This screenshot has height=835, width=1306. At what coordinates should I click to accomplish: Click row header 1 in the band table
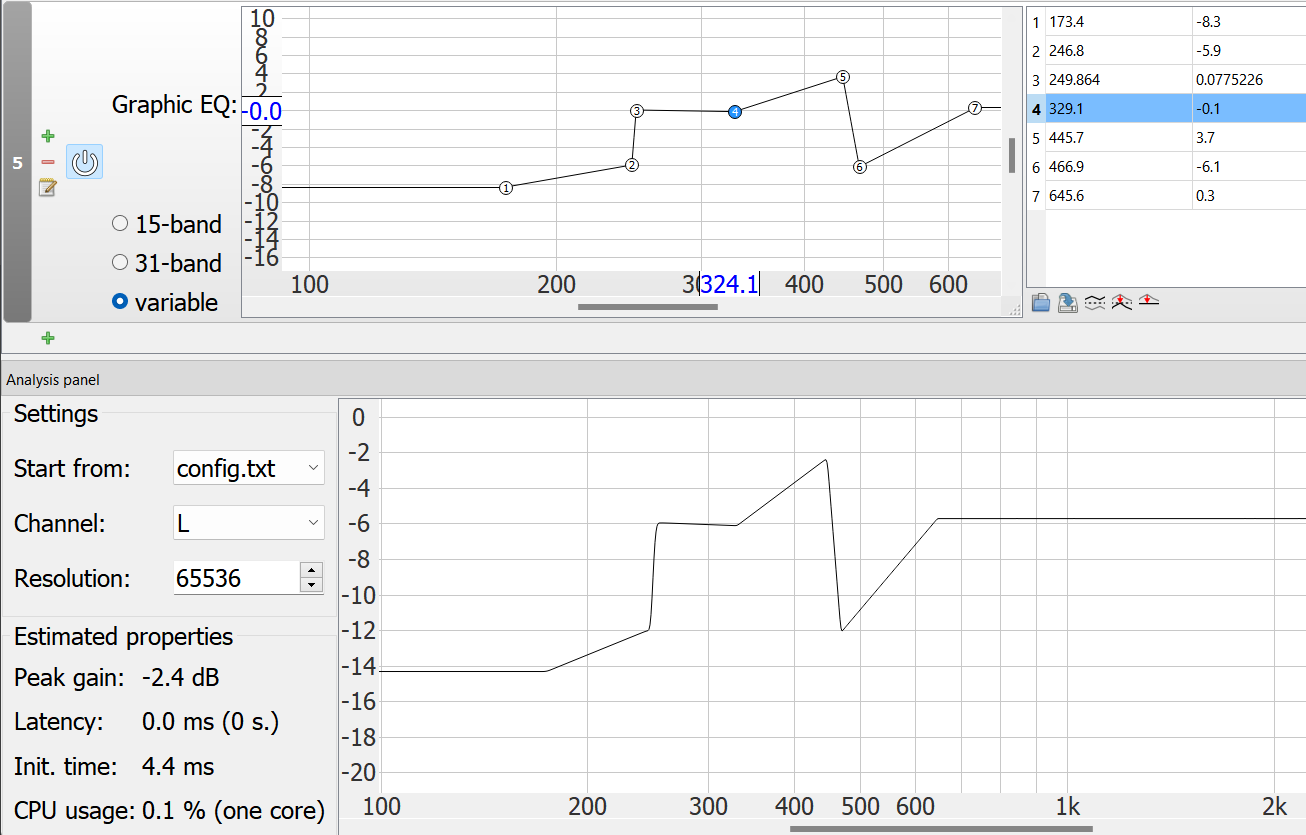pos(1036,21)
